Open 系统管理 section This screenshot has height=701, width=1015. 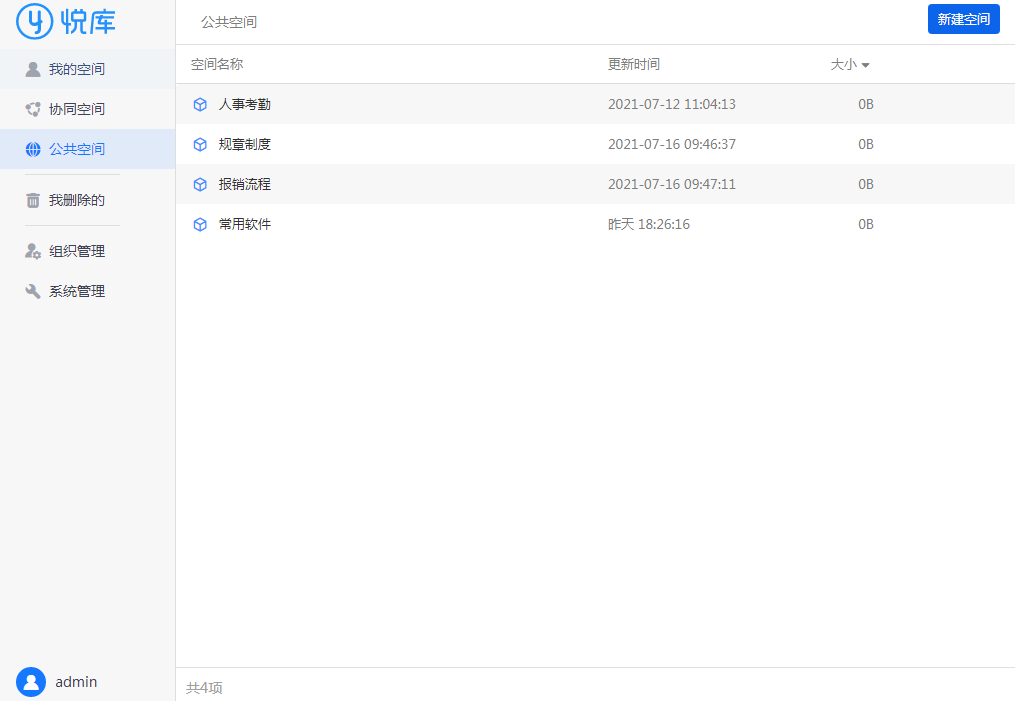tap(87, 291)
